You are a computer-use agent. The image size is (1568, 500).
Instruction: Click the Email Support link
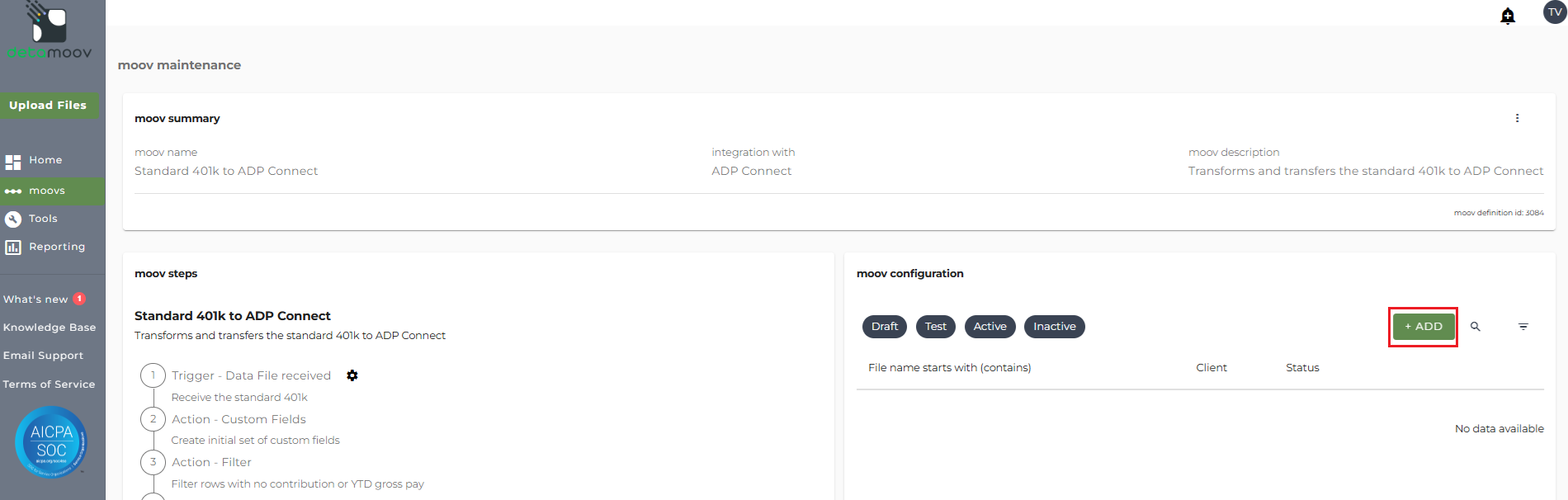point(43,356)
